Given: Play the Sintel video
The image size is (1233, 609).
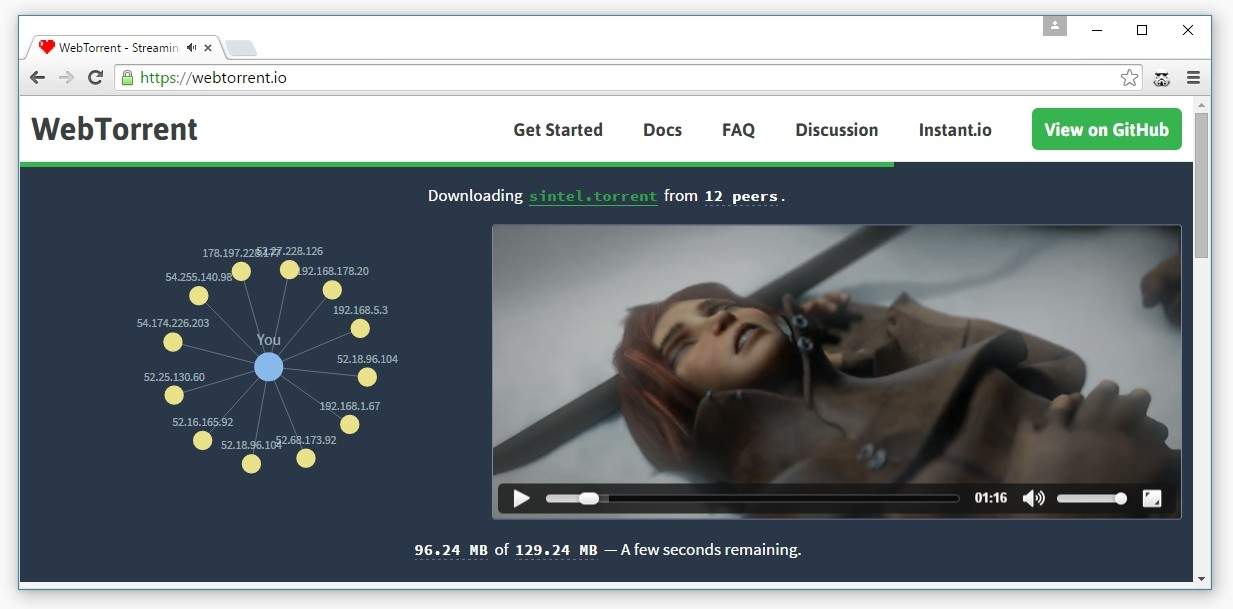Looking at the screenshot, I should coord(520,497).
